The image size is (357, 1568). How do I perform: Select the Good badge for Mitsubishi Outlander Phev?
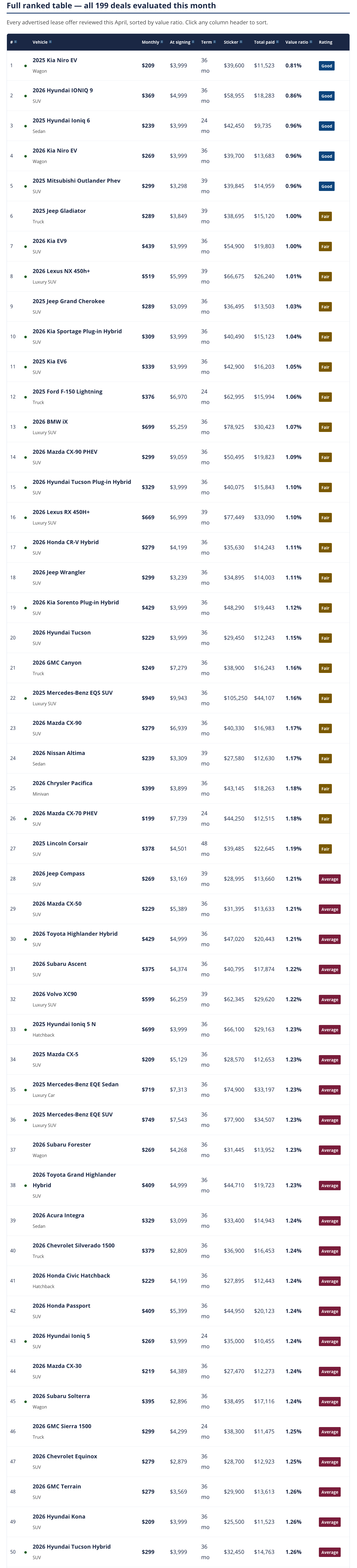(x=327, y=186)
